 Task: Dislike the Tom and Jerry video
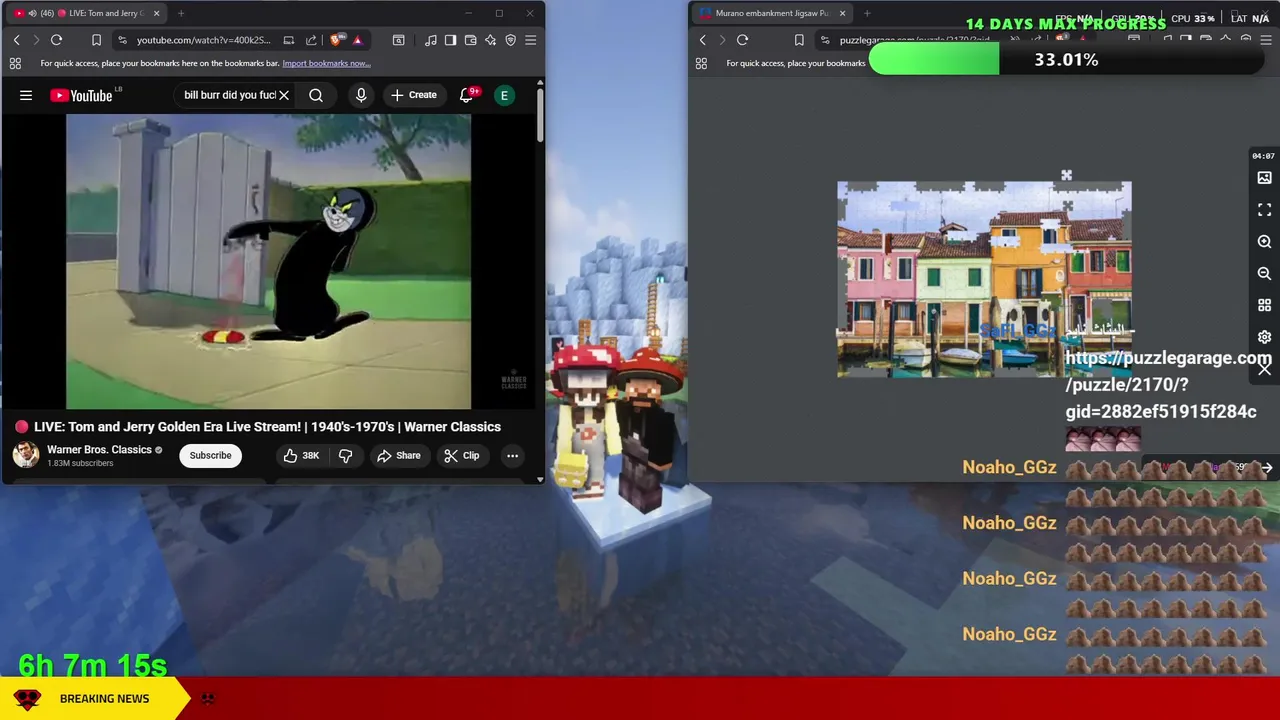coord(345,455)
